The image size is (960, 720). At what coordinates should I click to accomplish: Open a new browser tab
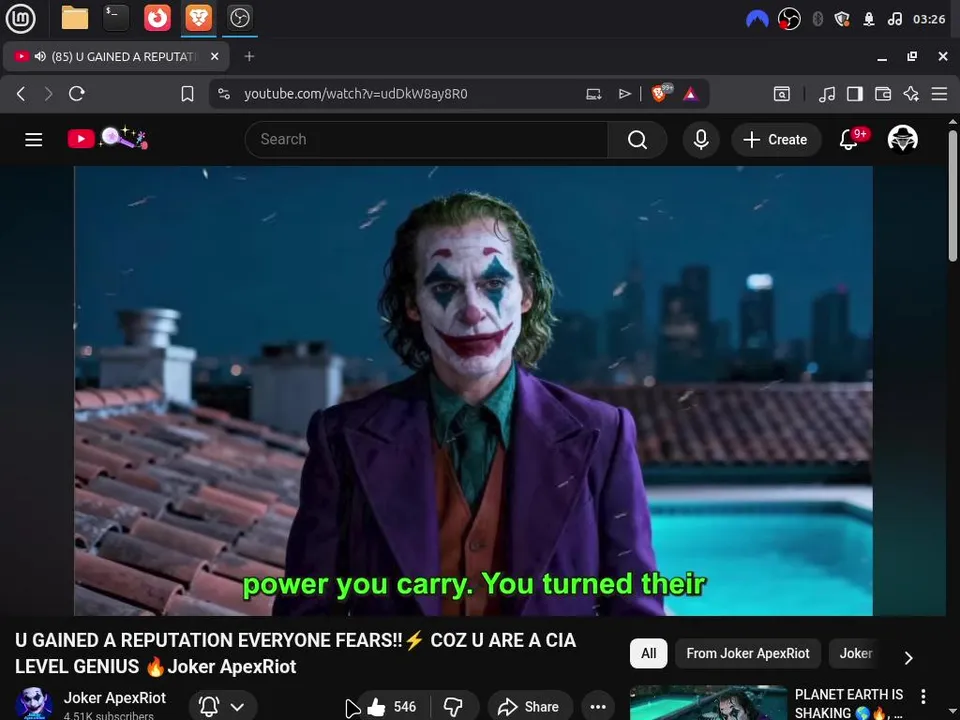coord(249,56)
